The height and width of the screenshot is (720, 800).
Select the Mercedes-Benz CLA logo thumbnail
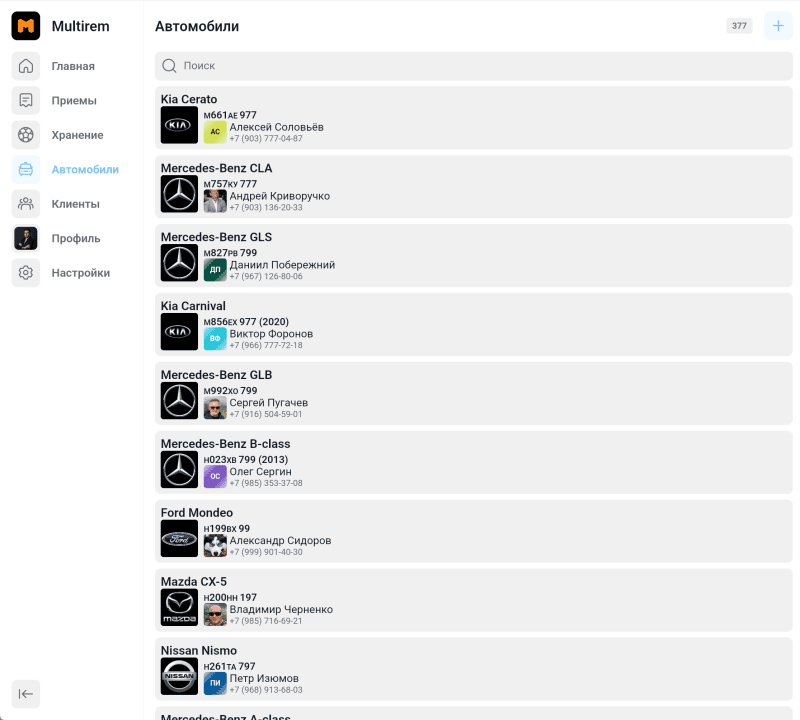[180, 194]
